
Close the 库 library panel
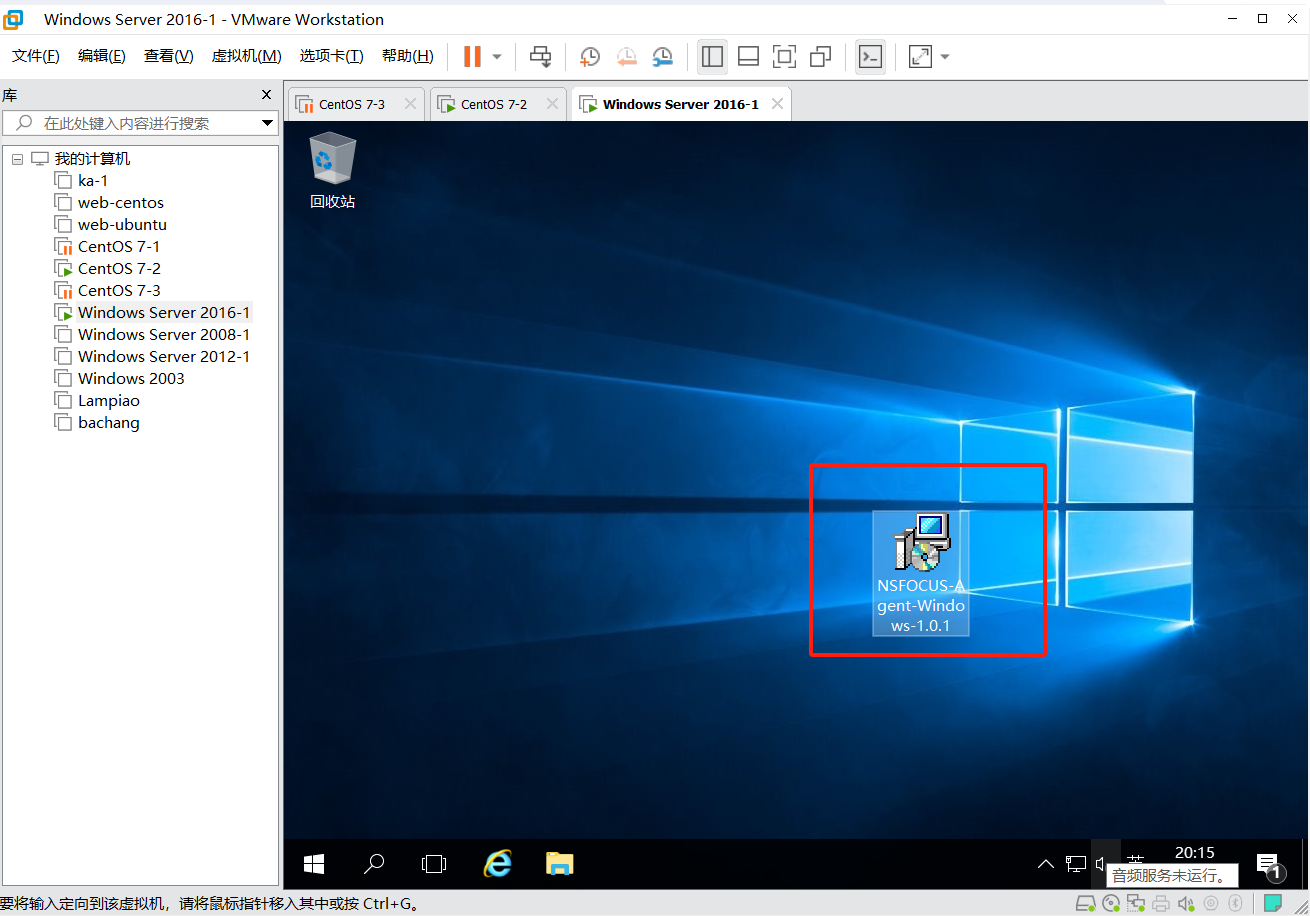266,95
